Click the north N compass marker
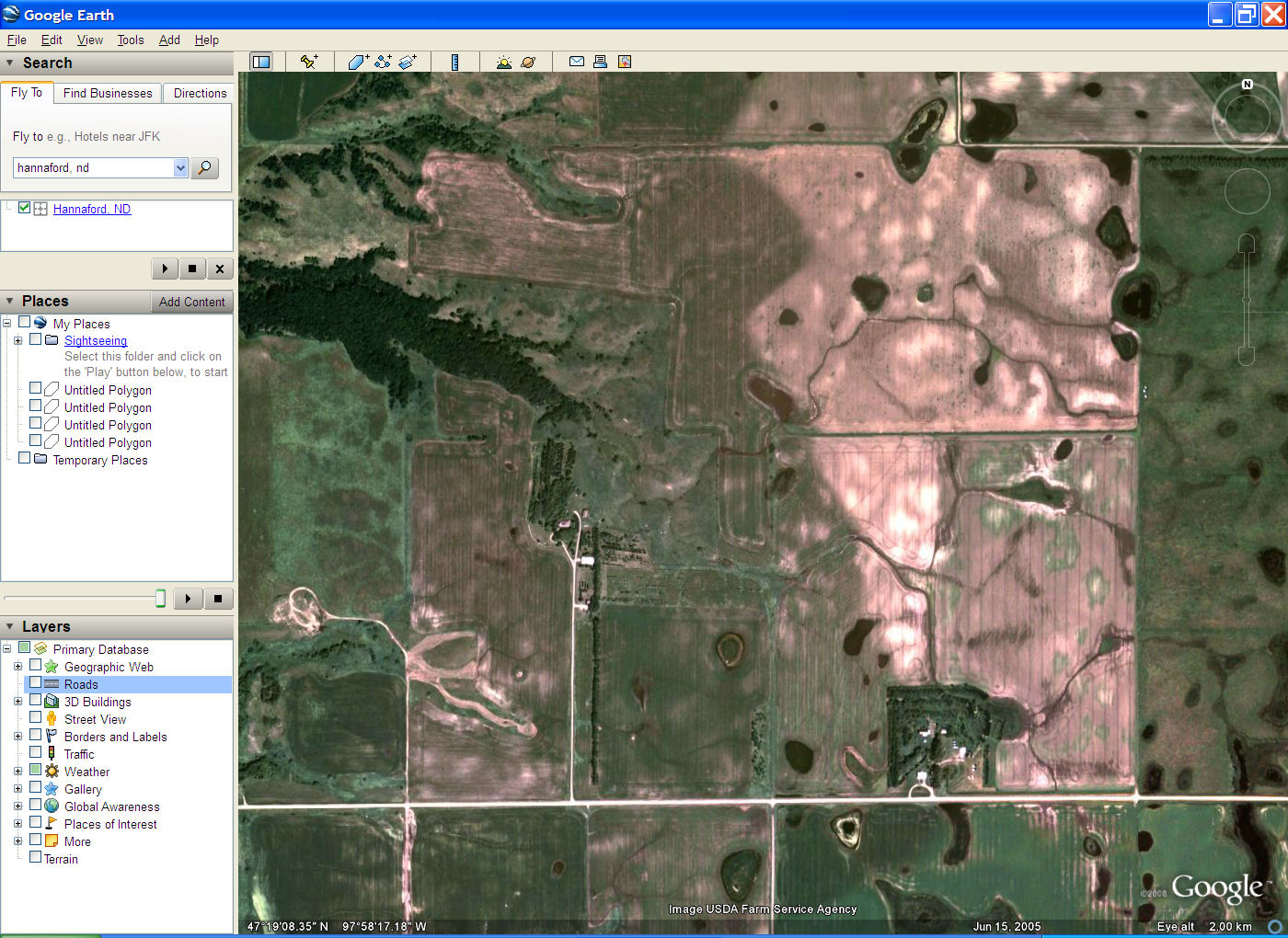The image size is (1288, 938). (x=1248, y=84)
